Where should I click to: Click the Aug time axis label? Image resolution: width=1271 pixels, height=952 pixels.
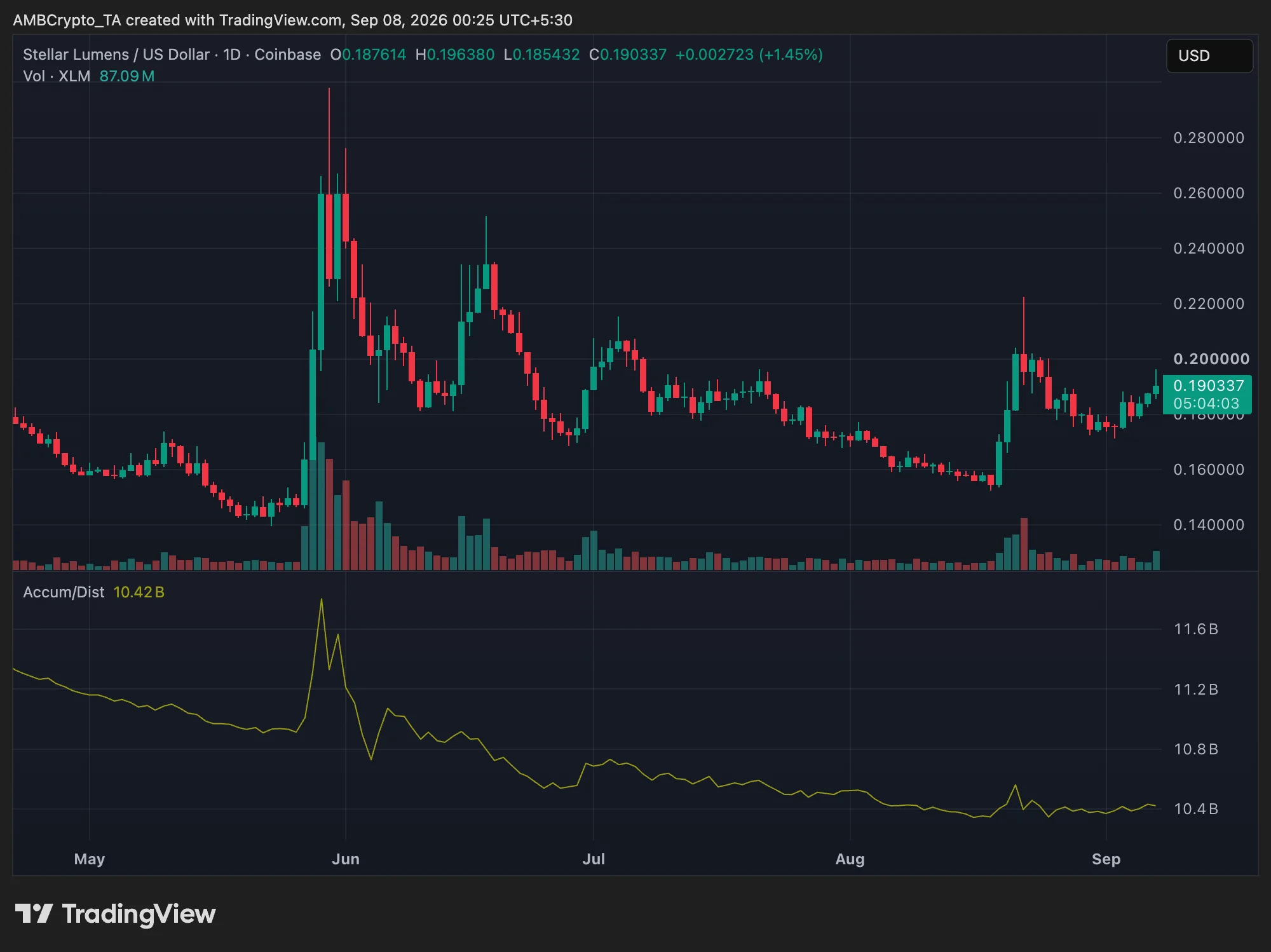(x=850, y=859)
